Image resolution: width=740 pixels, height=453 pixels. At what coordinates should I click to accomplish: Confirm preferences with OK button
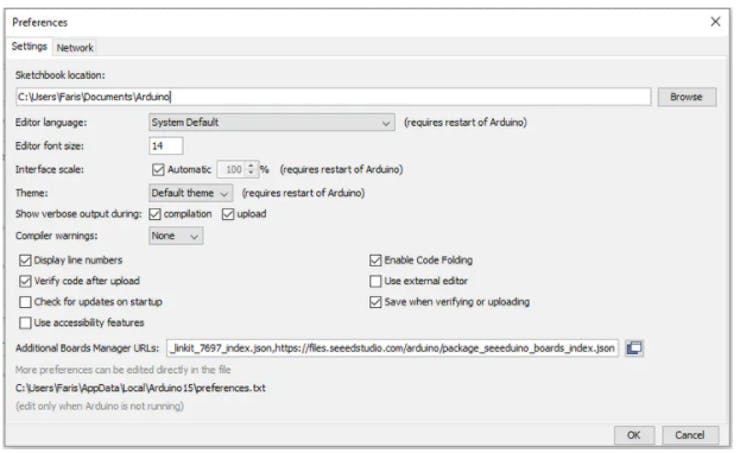click(x=633, y=435)
